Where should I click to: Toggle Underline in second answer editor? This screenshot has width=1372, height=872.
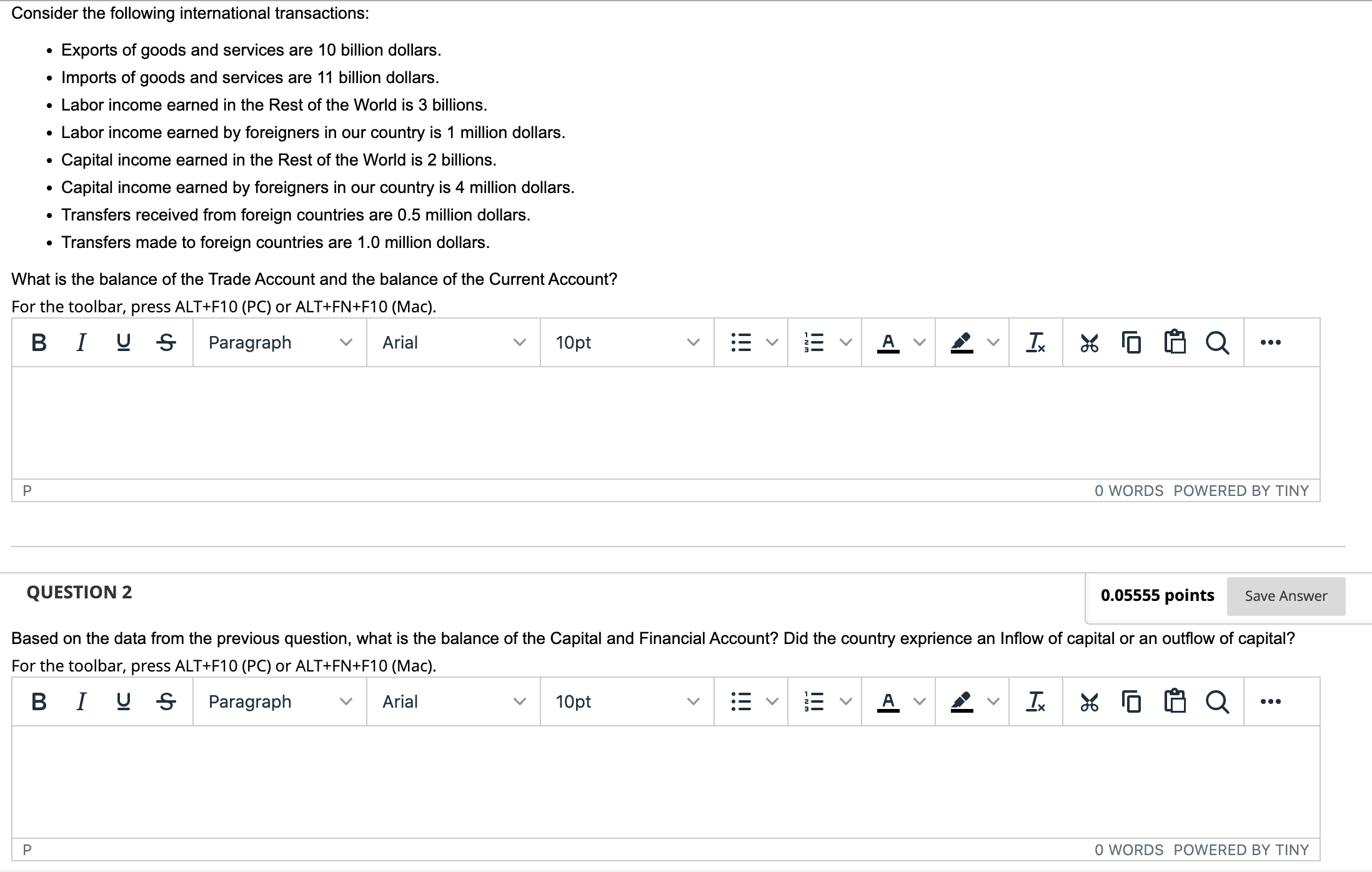coord(123,701)
